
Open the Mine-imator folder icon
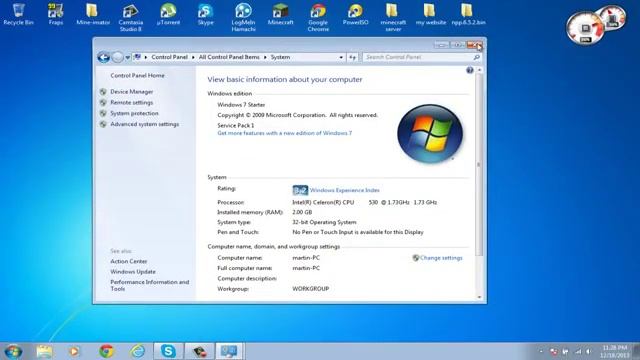tap(93, 14)
